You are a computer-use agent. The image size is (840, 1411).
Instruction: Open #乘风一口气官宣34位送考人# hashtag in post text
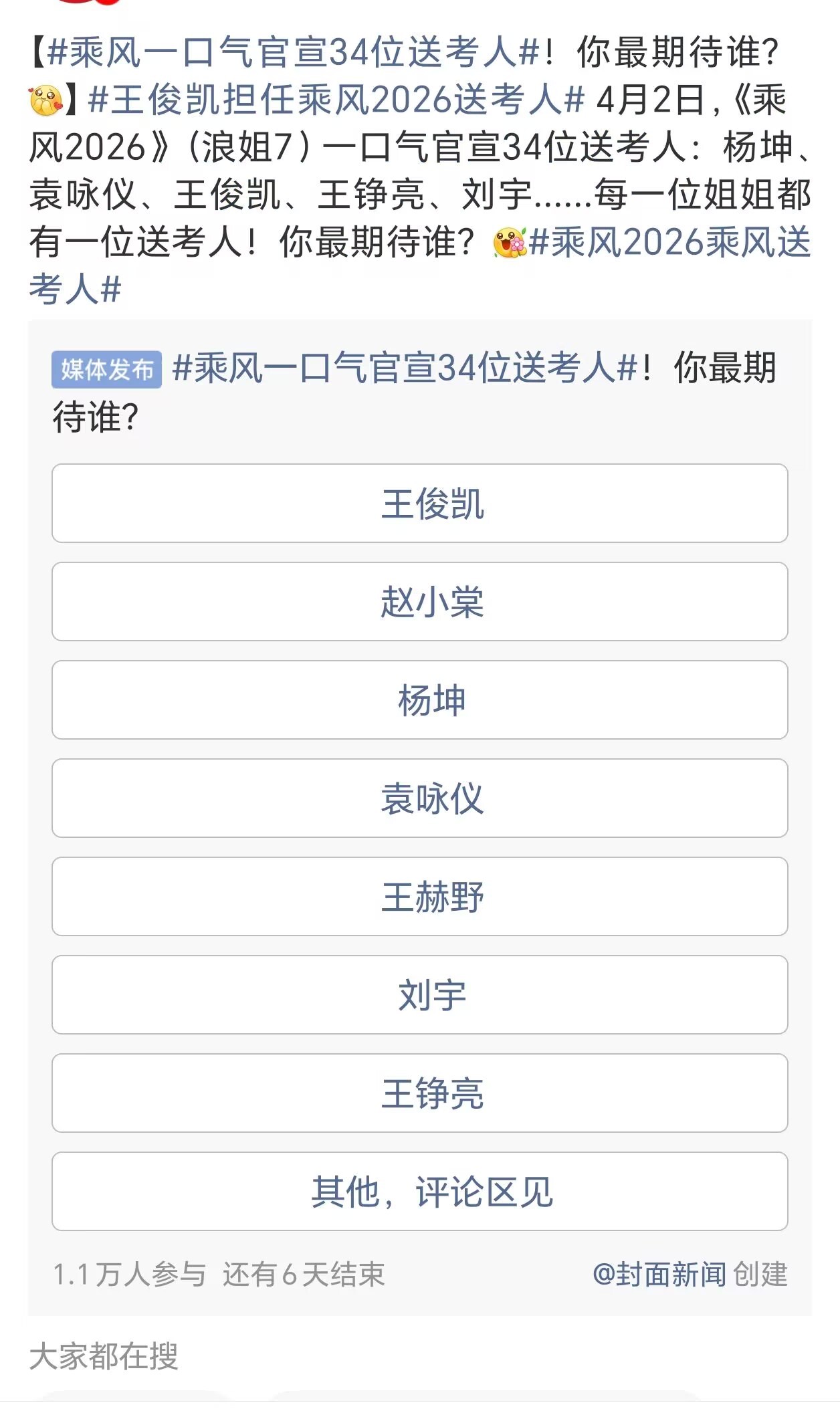(x=293, y=52)
